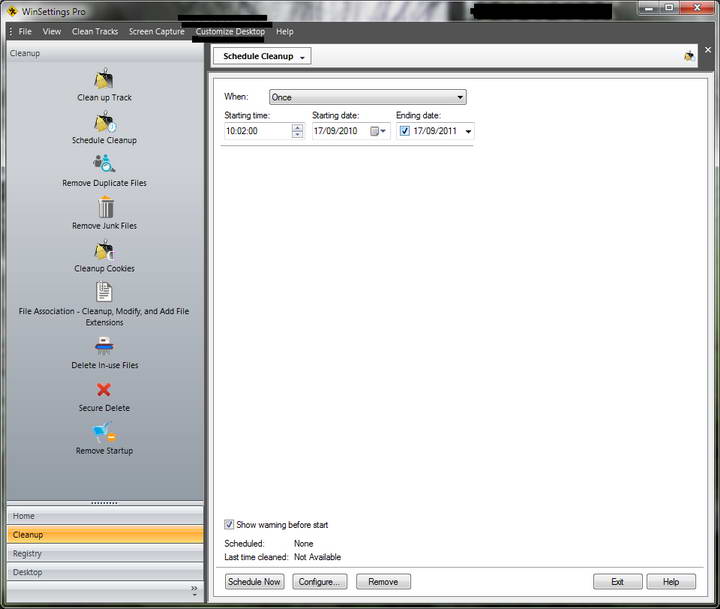Click the menu bar grip handle
This screenshot has width=720, height=609.
pos(11,32)
